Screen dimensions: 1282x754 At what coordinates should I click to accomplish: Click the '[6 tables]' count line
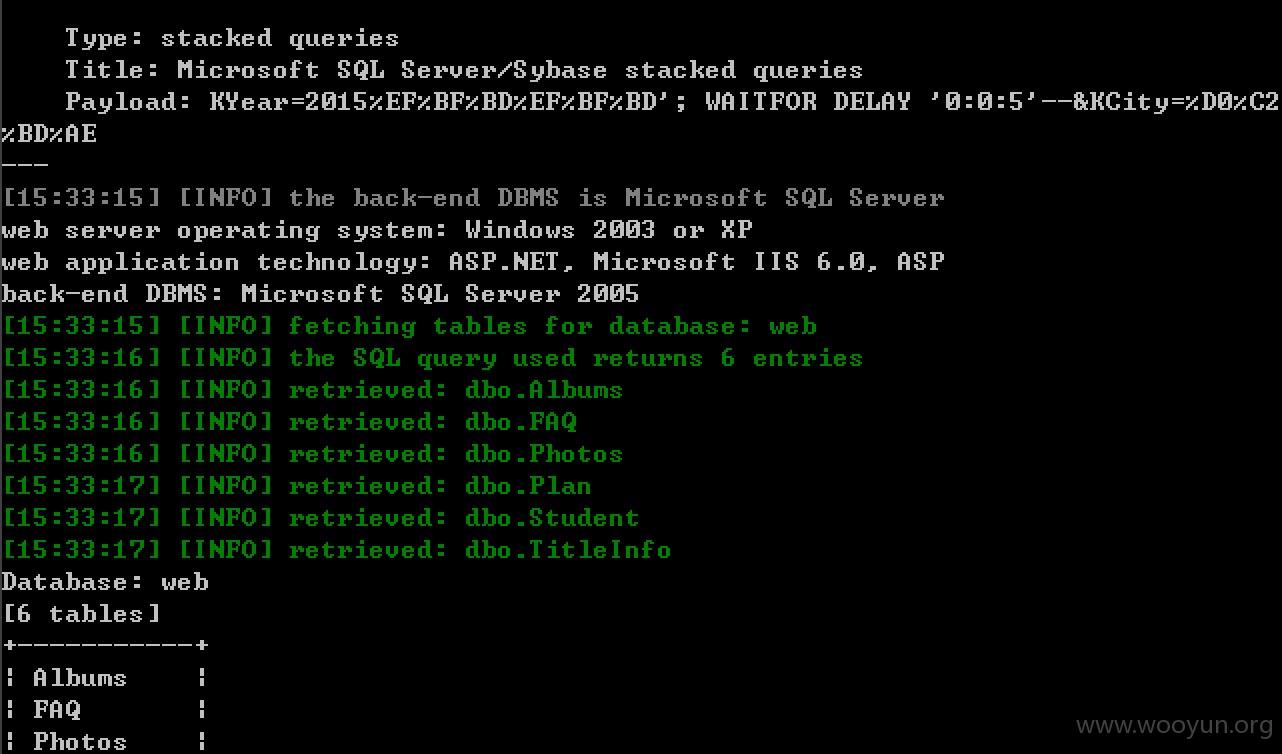(81, 614)
